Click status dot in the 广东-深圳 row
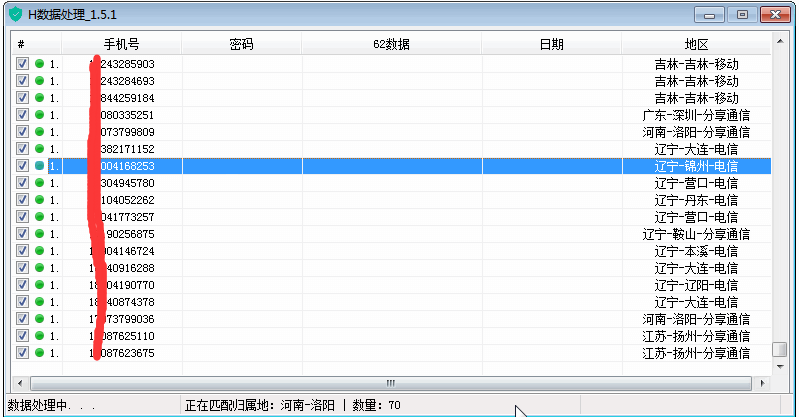 (x=40, y=115)
